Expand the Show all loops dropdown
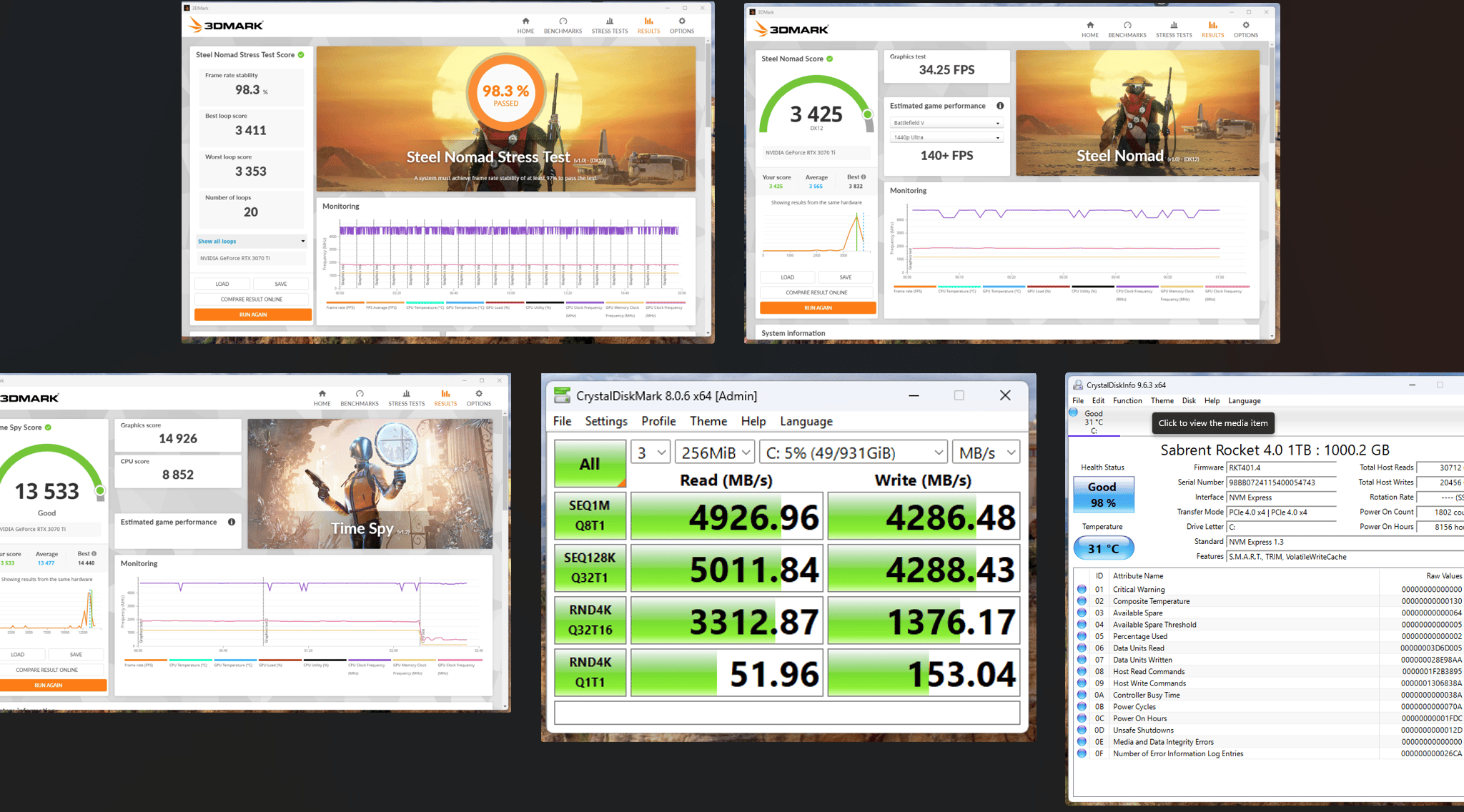Viewport: 1464px width, 812px height. [x=252, y=242]
